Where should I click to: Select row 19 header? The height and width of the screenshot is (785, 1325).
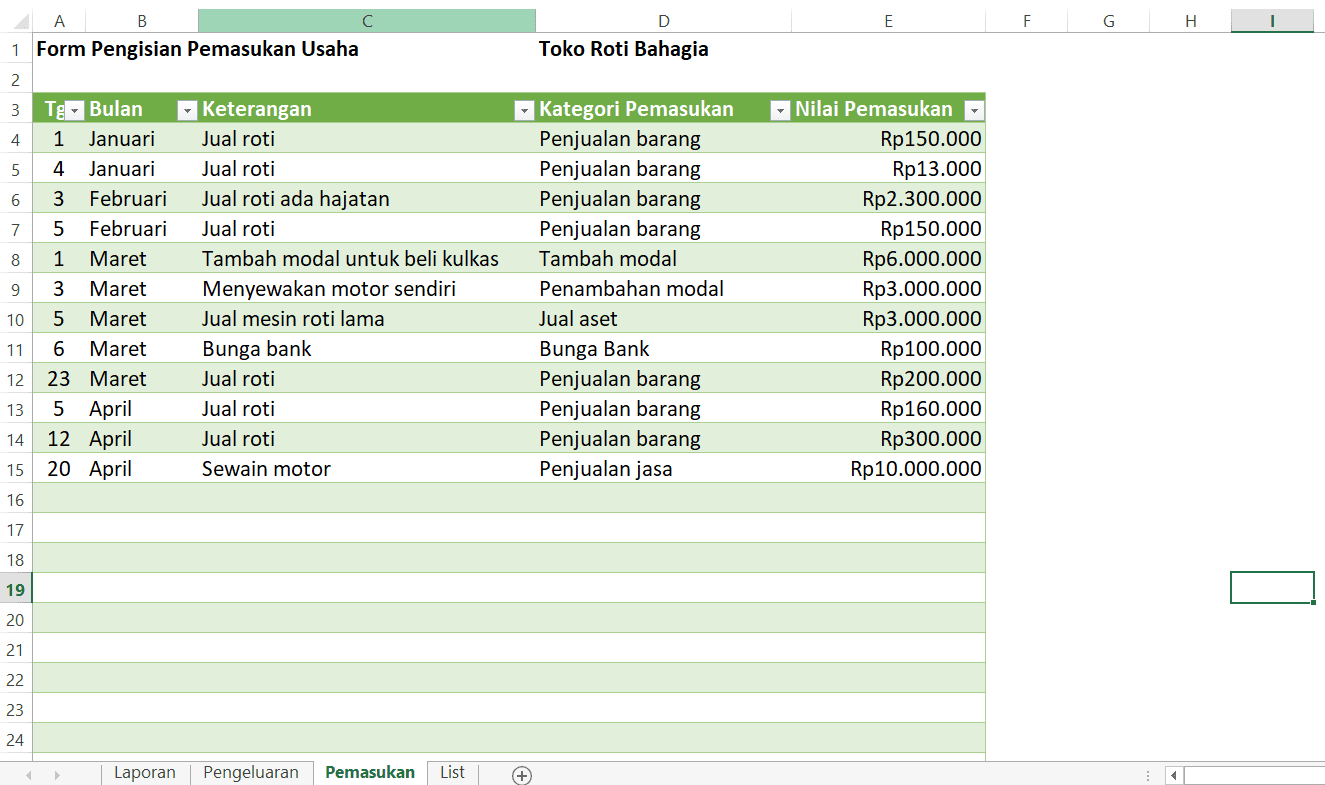(16, 589)
